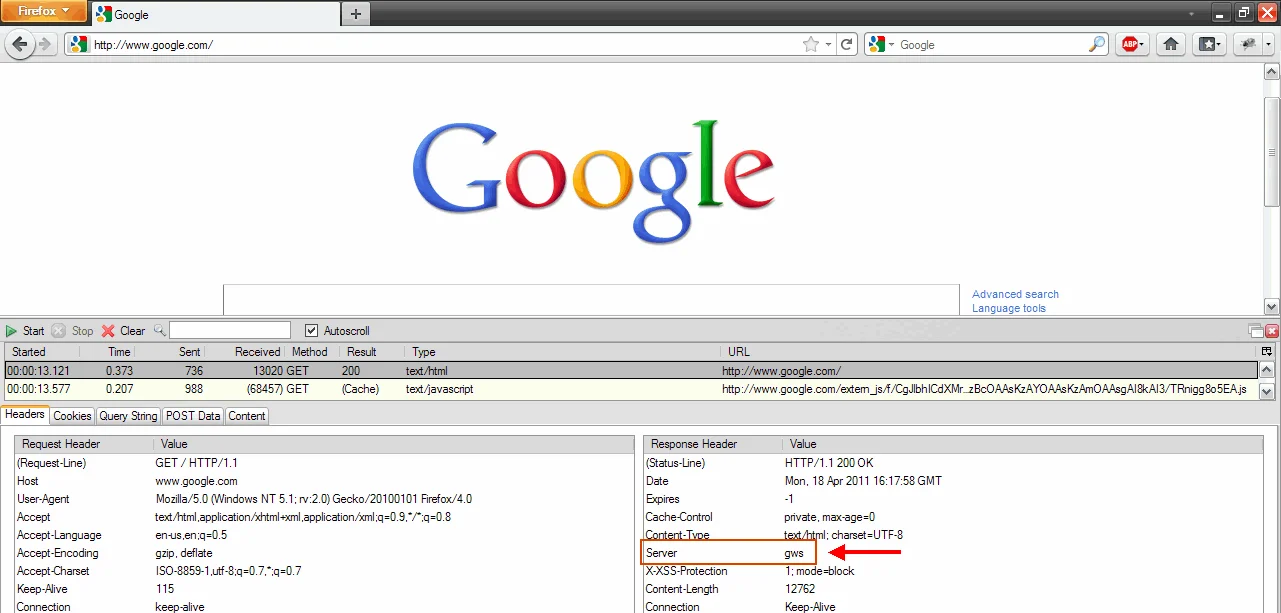Bookmark this page using the star icon
The height and width of the screenshot is (613, 1281).
click(811, 44)
